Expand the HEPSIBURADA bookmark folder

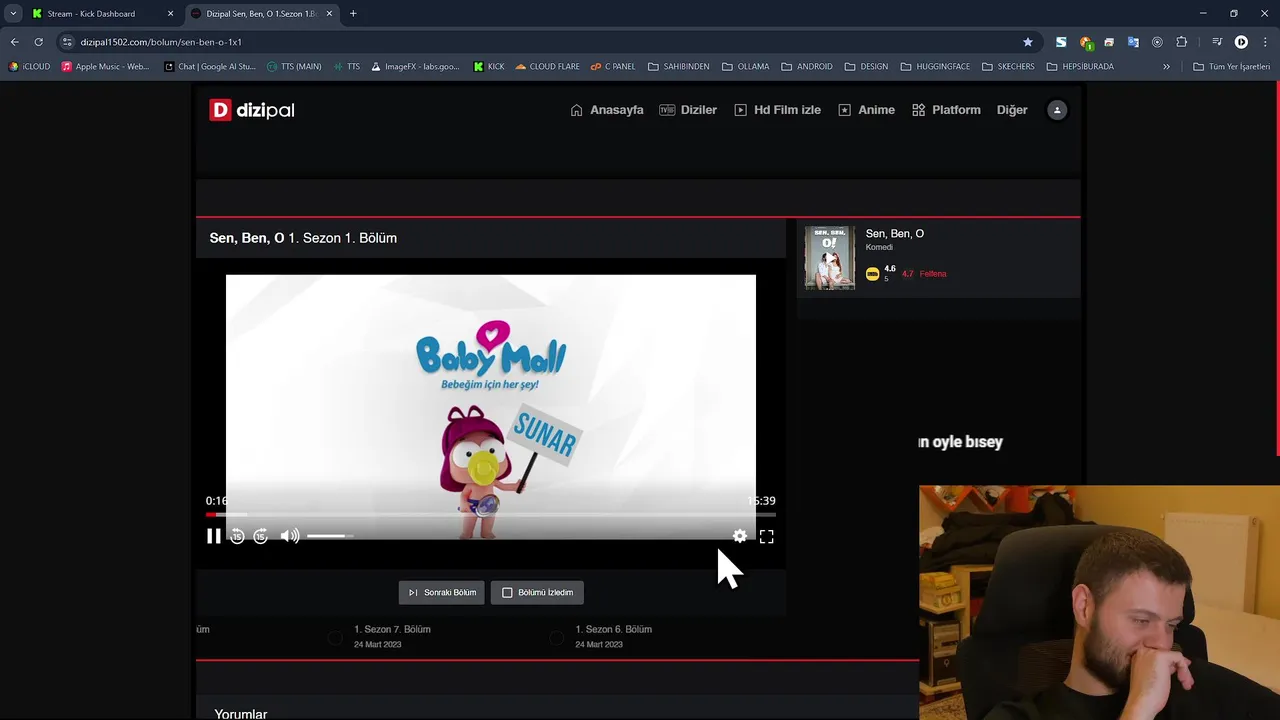pyautogui.click(x=1080, y=67)
